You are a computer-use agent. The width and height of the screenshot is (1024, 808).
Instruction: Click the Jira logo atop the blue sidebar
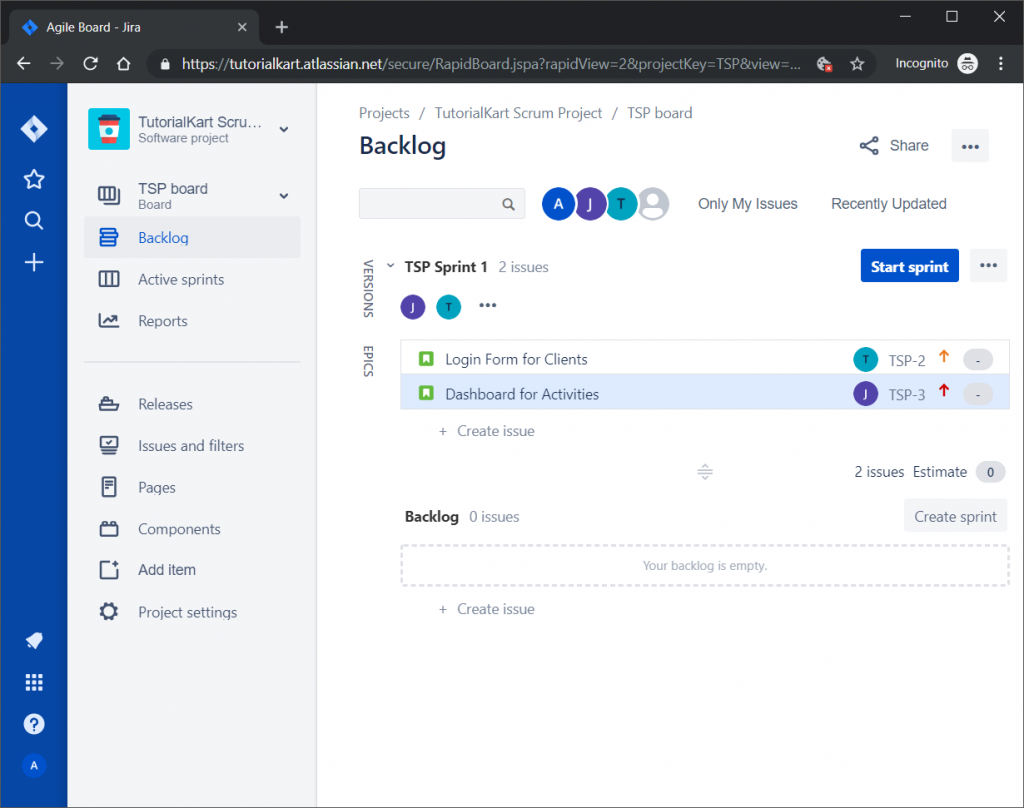pos(33,128)
